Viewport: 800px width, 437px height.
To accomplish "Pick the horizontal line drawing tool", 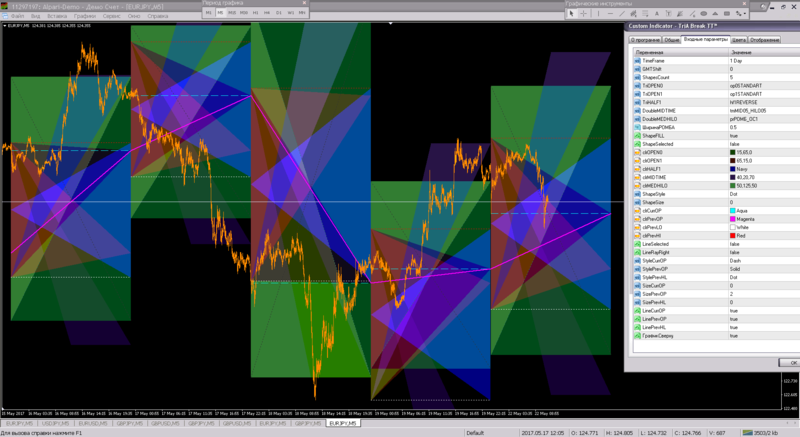I will coord(610,14).
